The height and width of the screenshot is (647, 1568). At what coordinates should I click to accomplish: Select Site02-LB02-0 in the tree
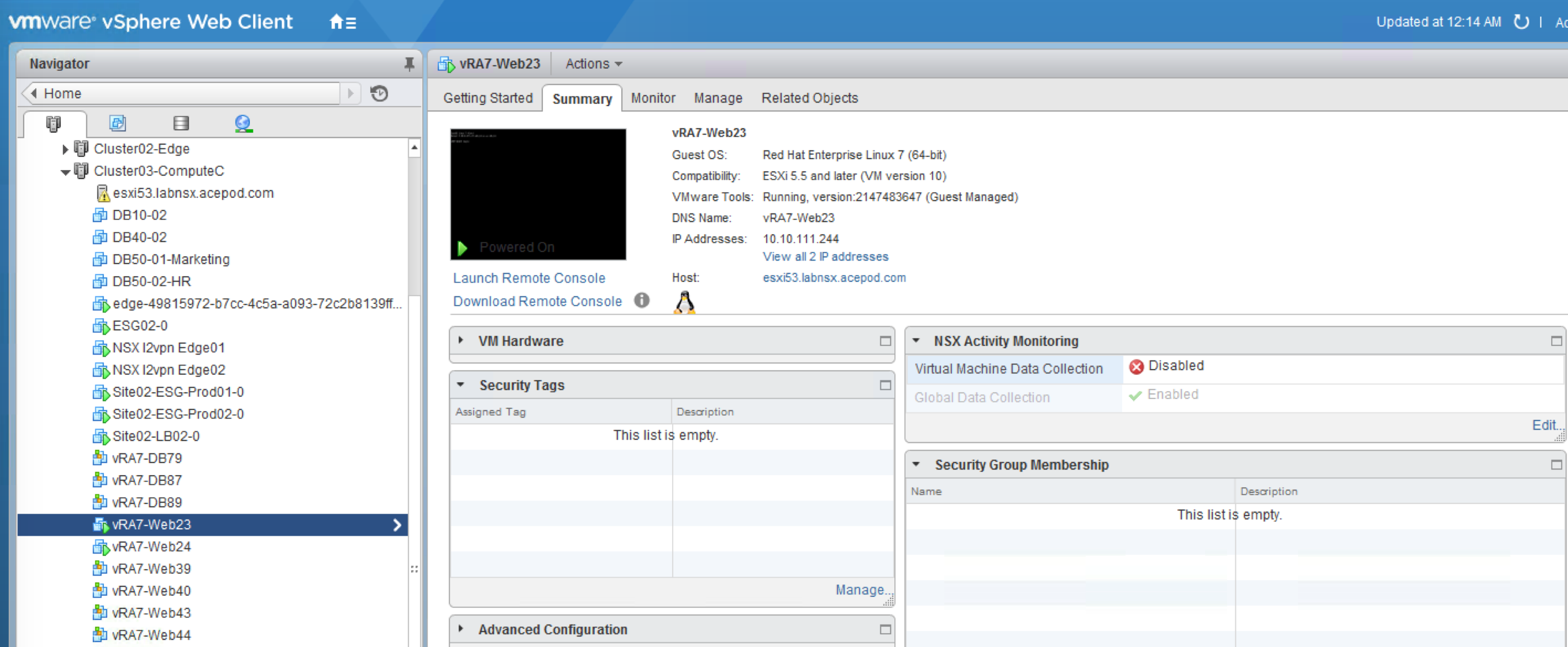point(156,437)
